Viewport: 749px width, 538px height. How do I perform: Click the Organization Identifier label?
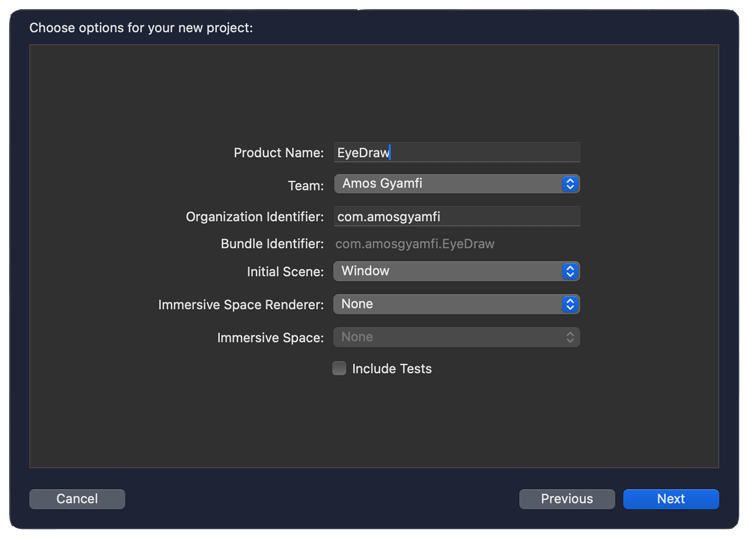coord(255,217)
